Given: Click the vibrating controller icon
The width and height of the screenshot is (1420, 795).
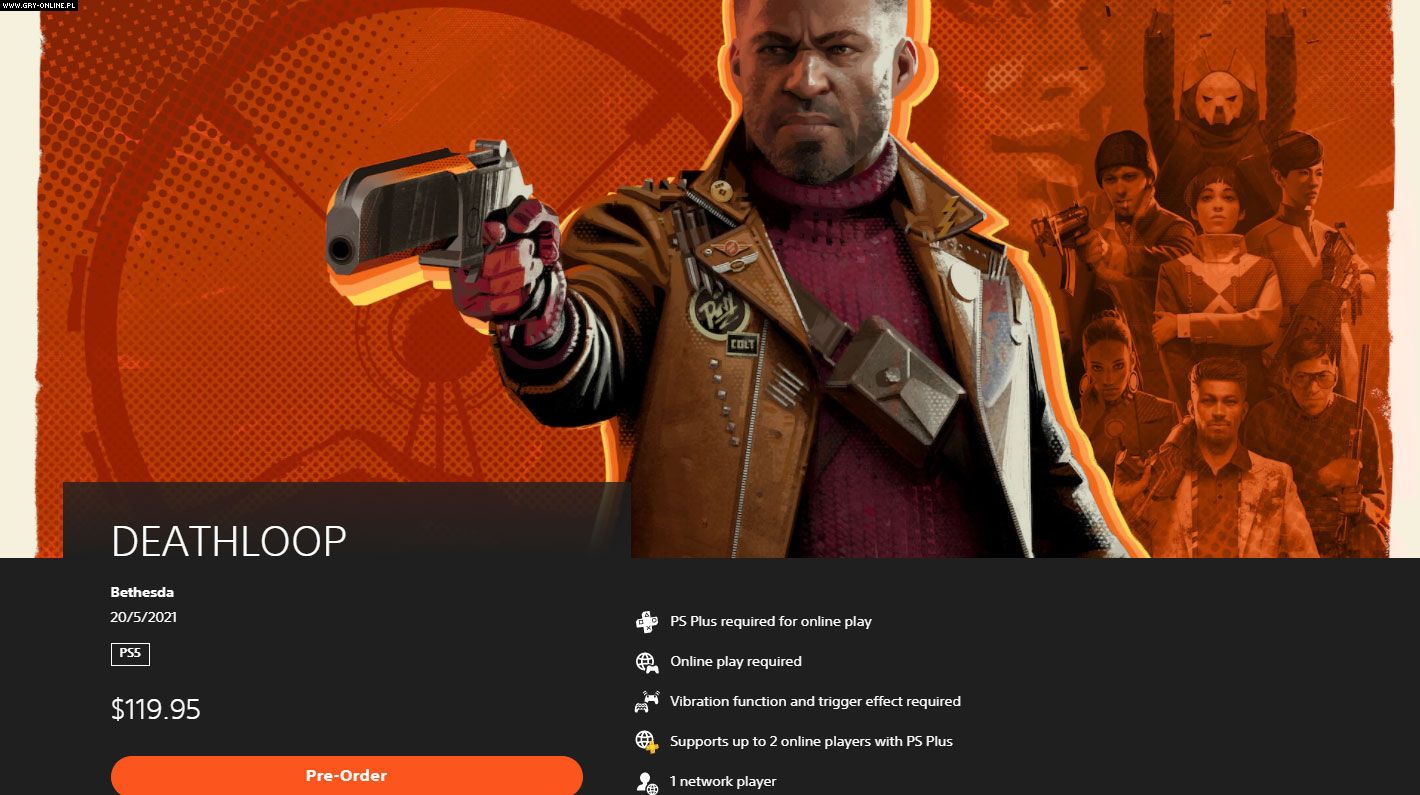Looking at the screenshot, I should point(647,702).
